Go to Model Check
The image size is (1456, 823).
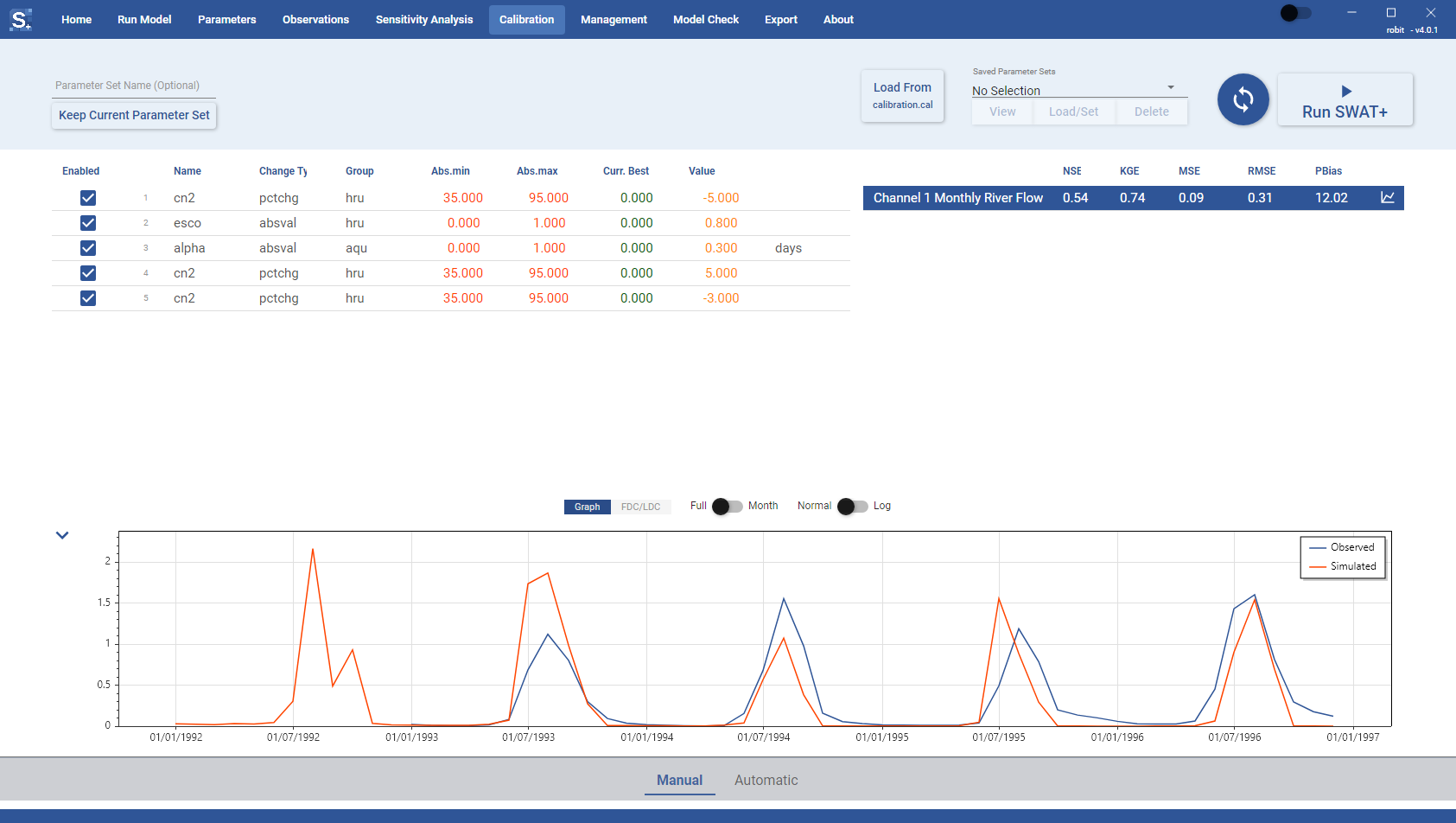coord(706,20)
